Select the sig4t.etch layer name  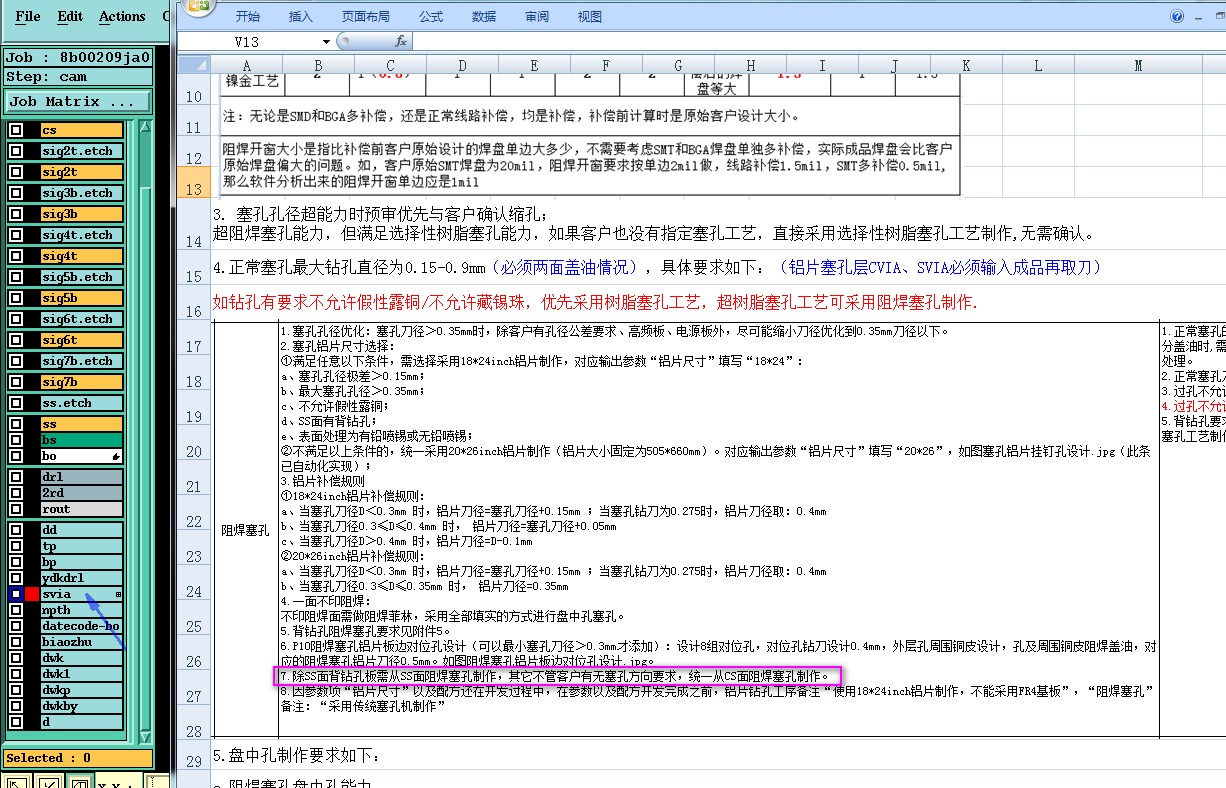coord(82,235)
